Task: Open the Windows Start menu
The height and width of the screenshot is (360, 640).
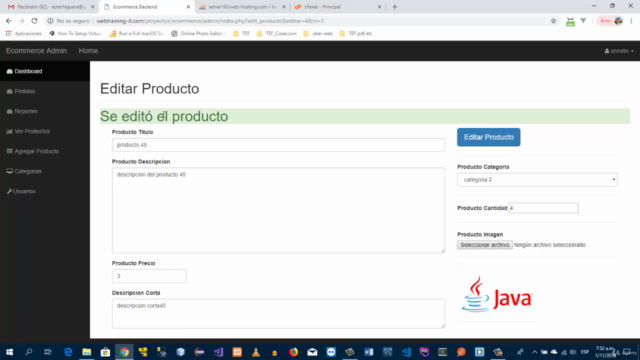Action: (9, 352)
